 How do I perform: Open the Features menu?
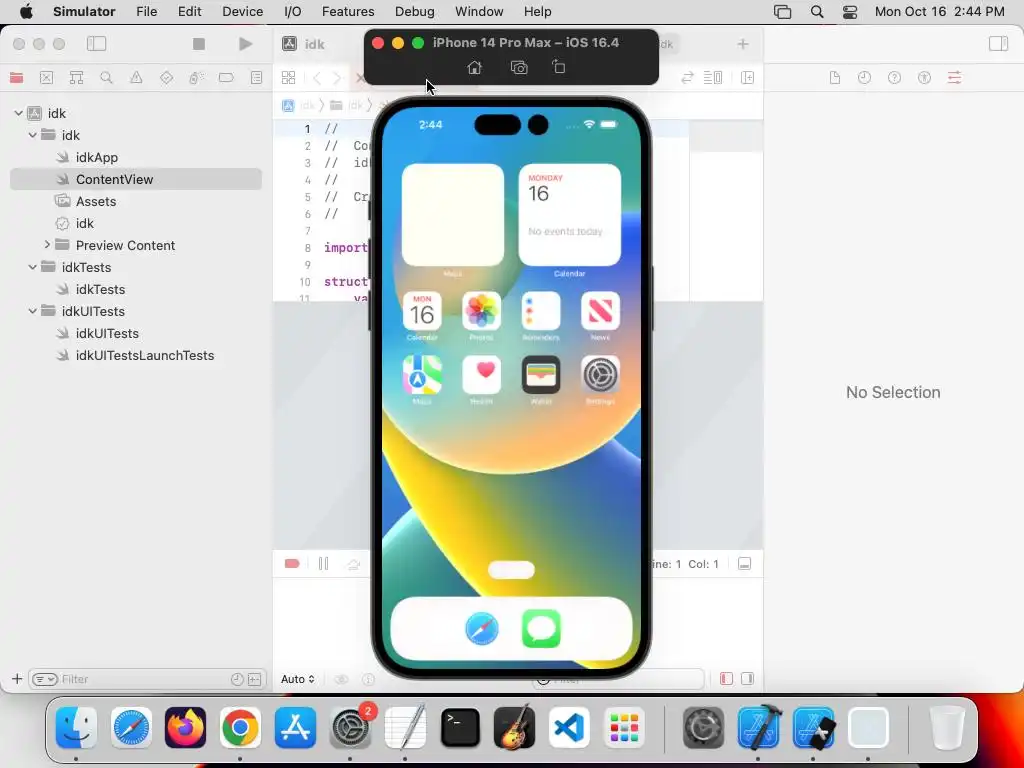(348, 12)
